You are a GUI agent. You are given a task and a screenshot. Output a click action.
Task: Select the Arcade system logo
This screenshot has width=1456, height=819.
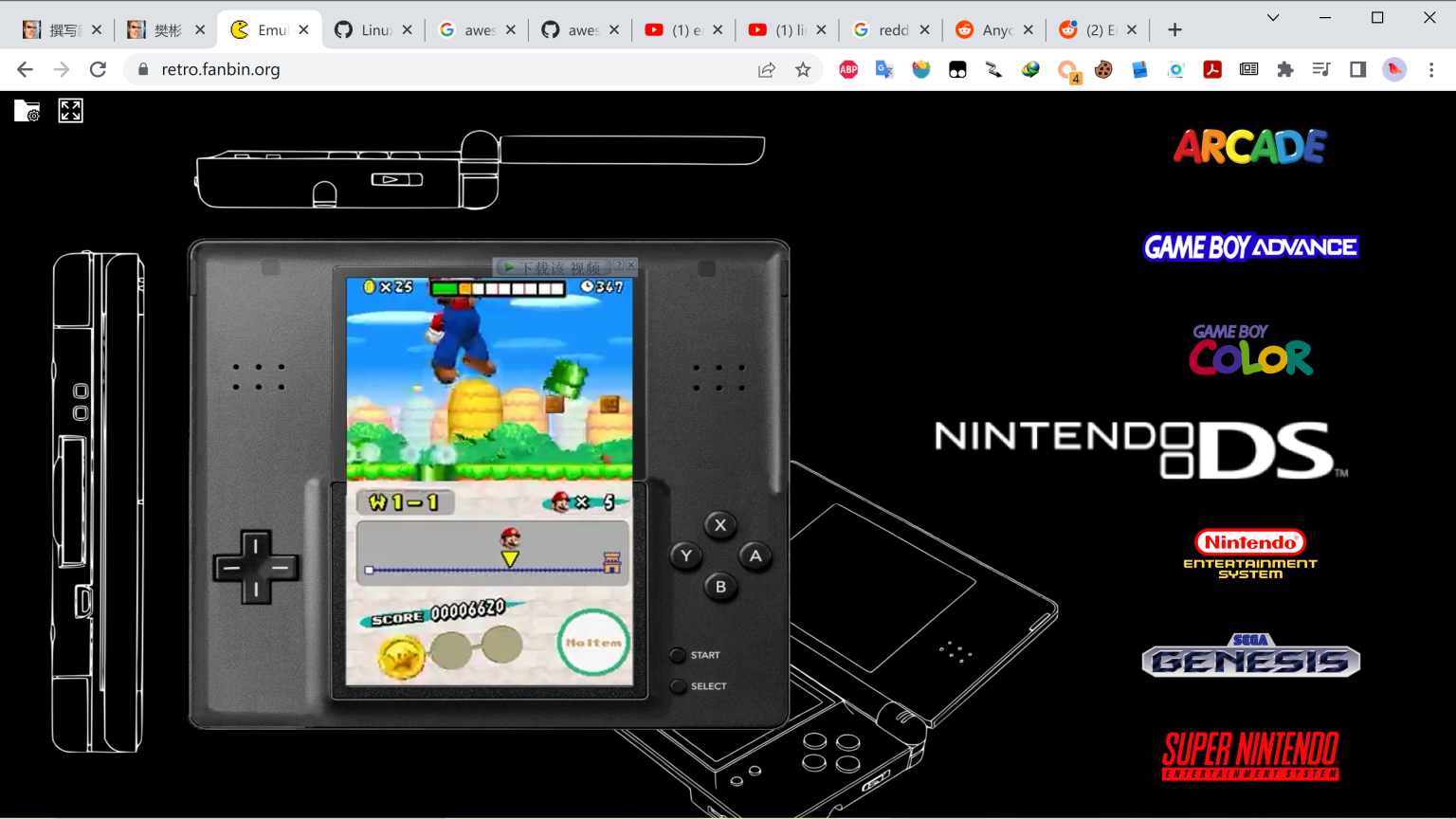[x=1250, y=147]
